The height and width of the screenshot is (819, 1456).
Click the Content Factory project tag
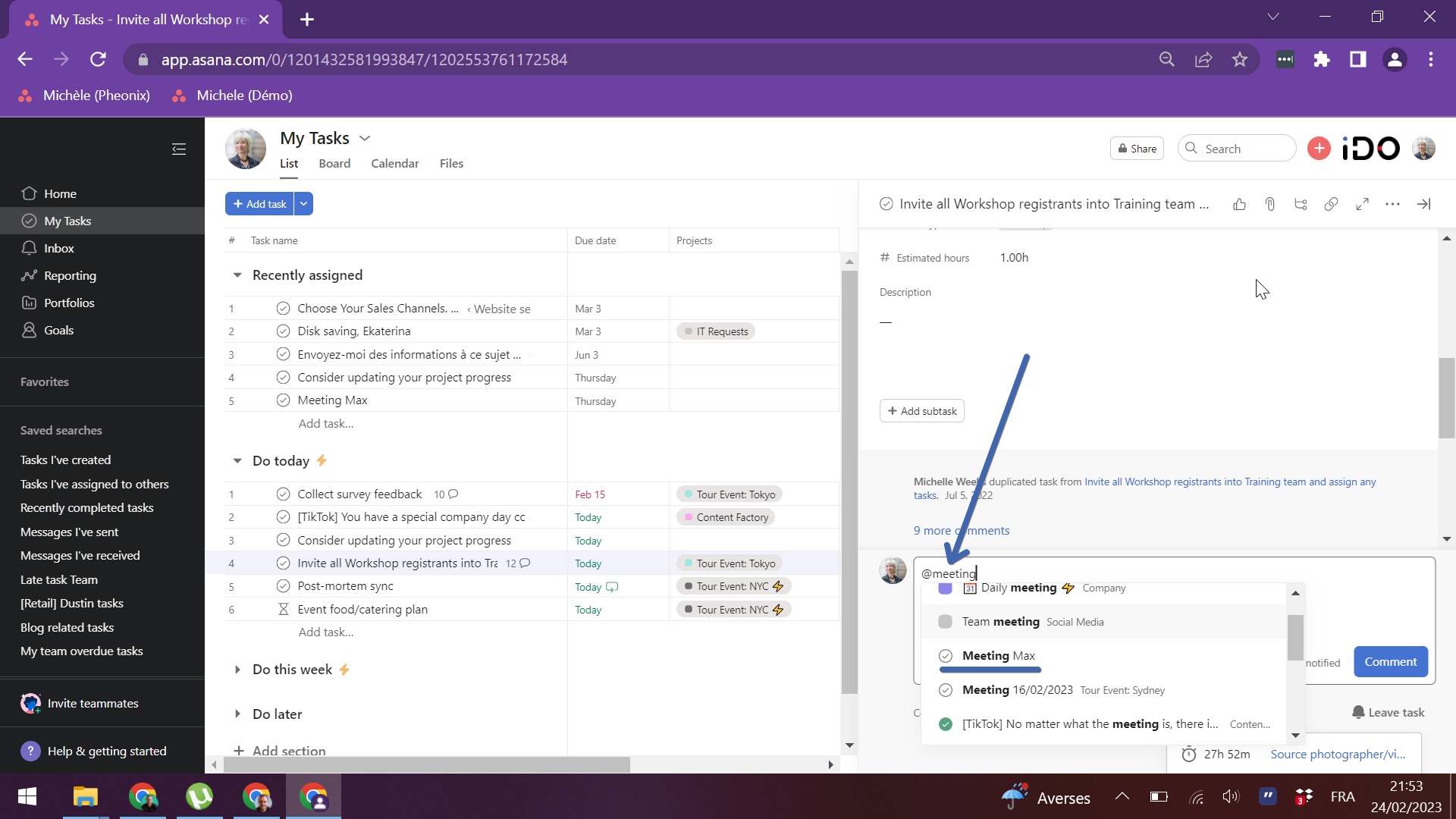point(725,516)
